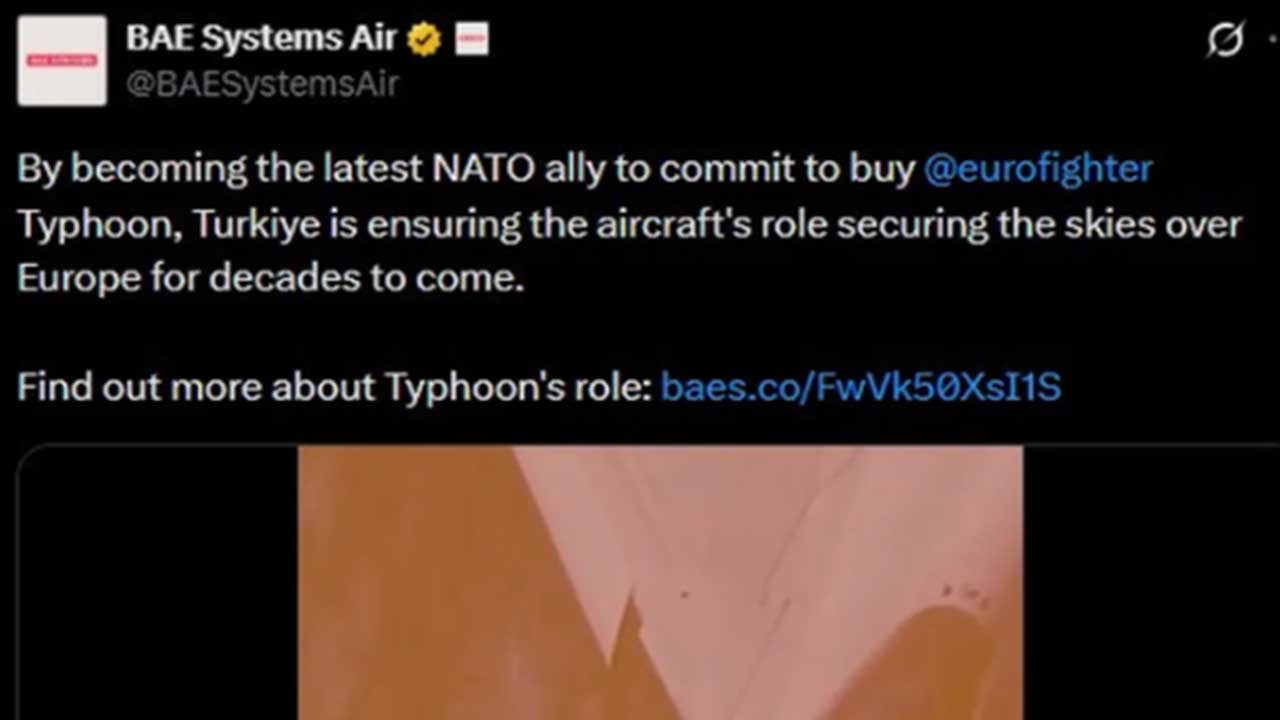The width and height of the screenshot is (1280, 720).
Task: Select the BAE Systems Air avatar logo
Action: [61, 60]
